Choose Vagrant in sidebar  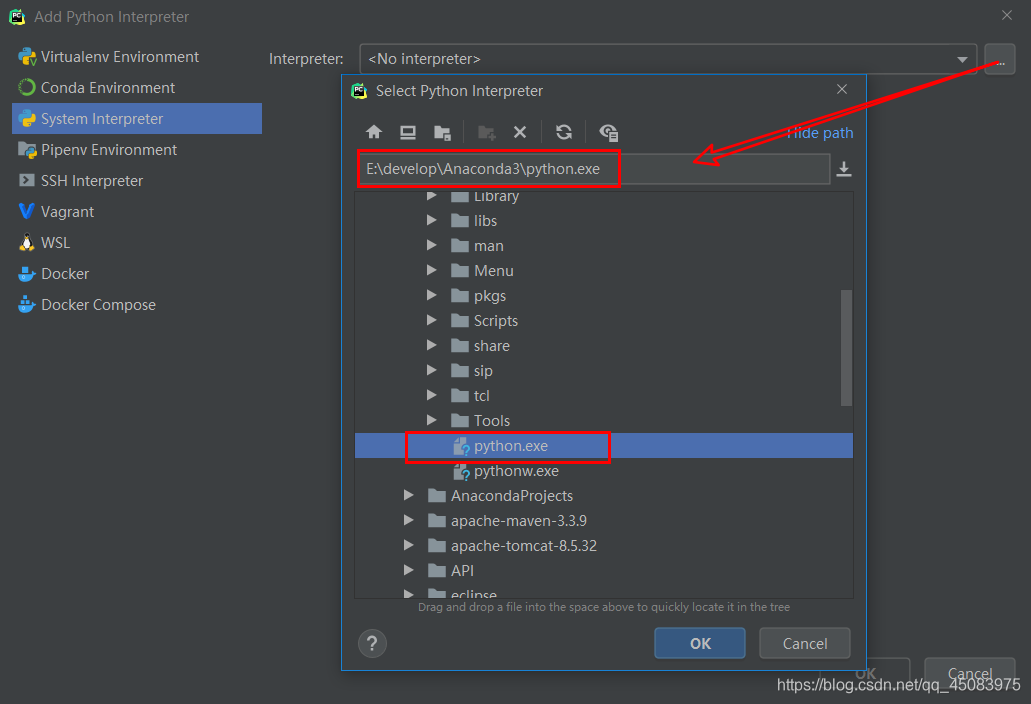coord(137,212)
